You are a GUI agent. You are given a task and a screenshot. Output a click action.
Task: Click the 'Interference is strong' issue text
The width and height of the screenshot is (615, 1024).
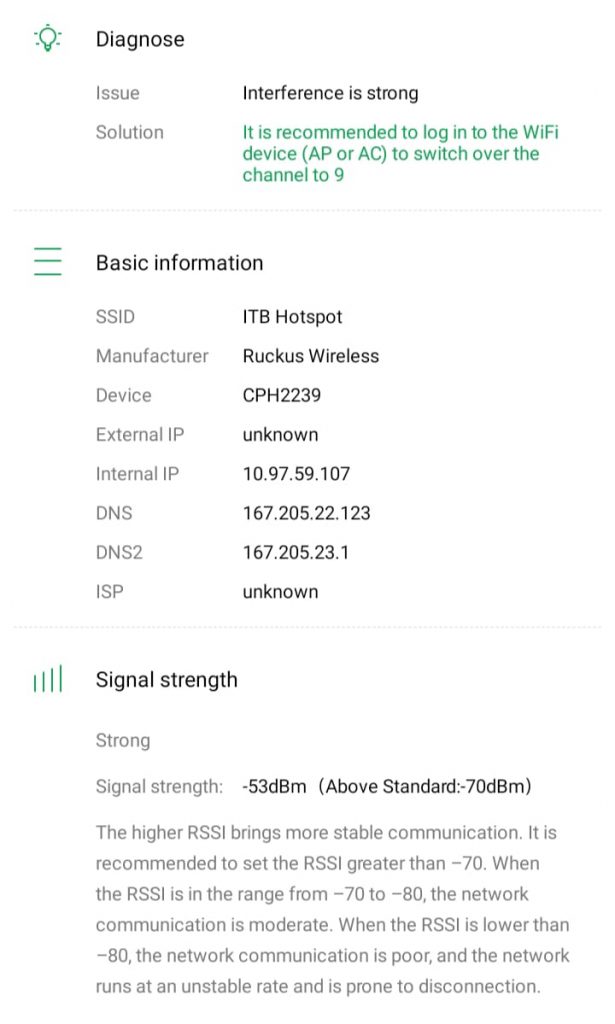click(x=330, y=93)
